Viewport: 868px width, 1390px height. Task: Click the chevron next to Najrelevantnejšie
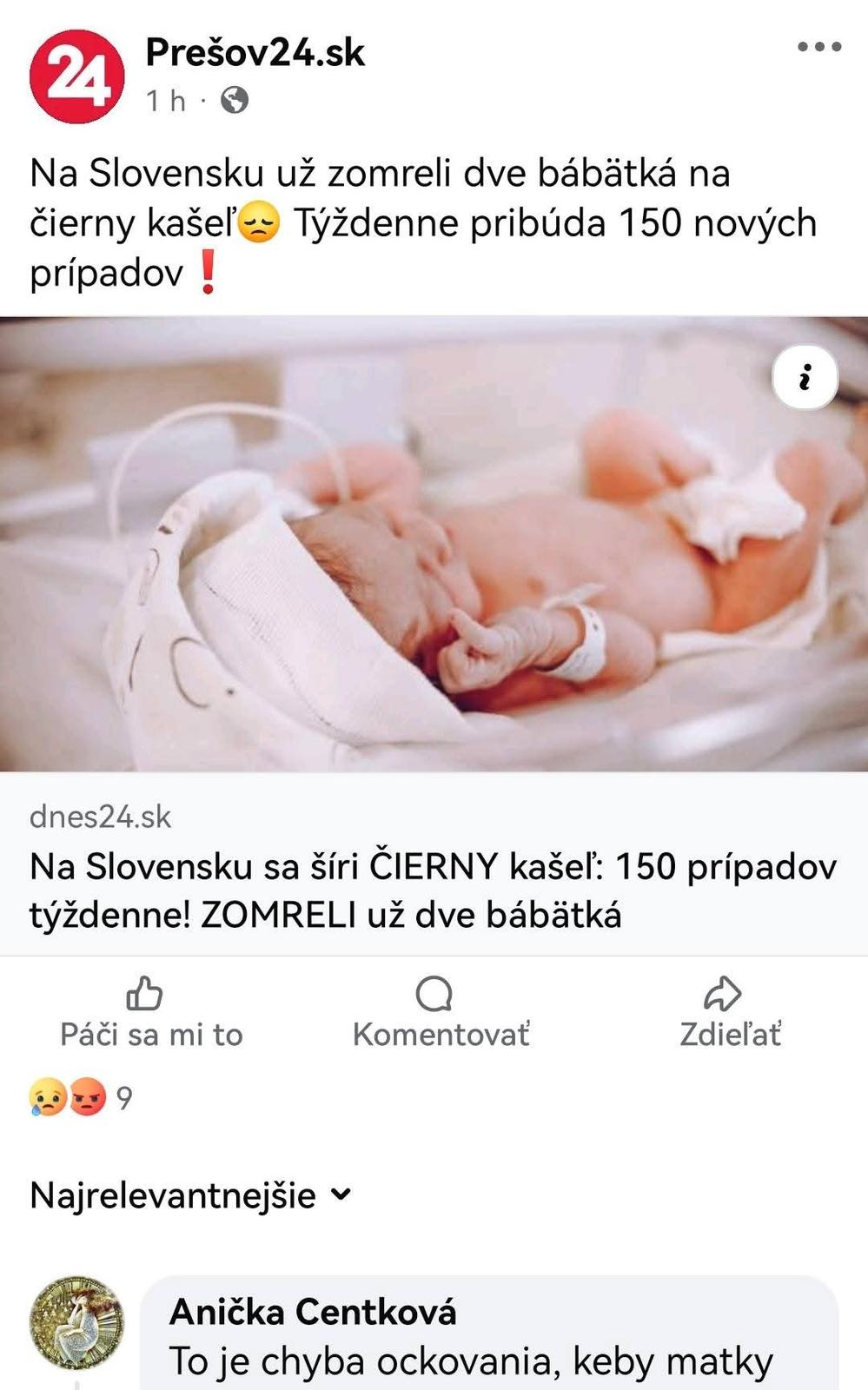[341, 1195]
